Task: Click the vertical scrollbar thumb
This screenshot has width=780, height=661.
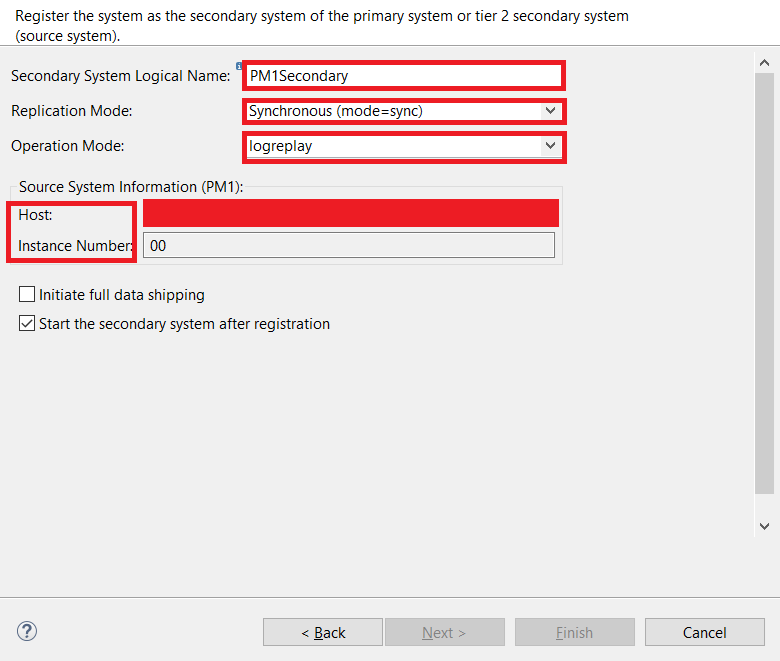Action: tap(765, 280)
